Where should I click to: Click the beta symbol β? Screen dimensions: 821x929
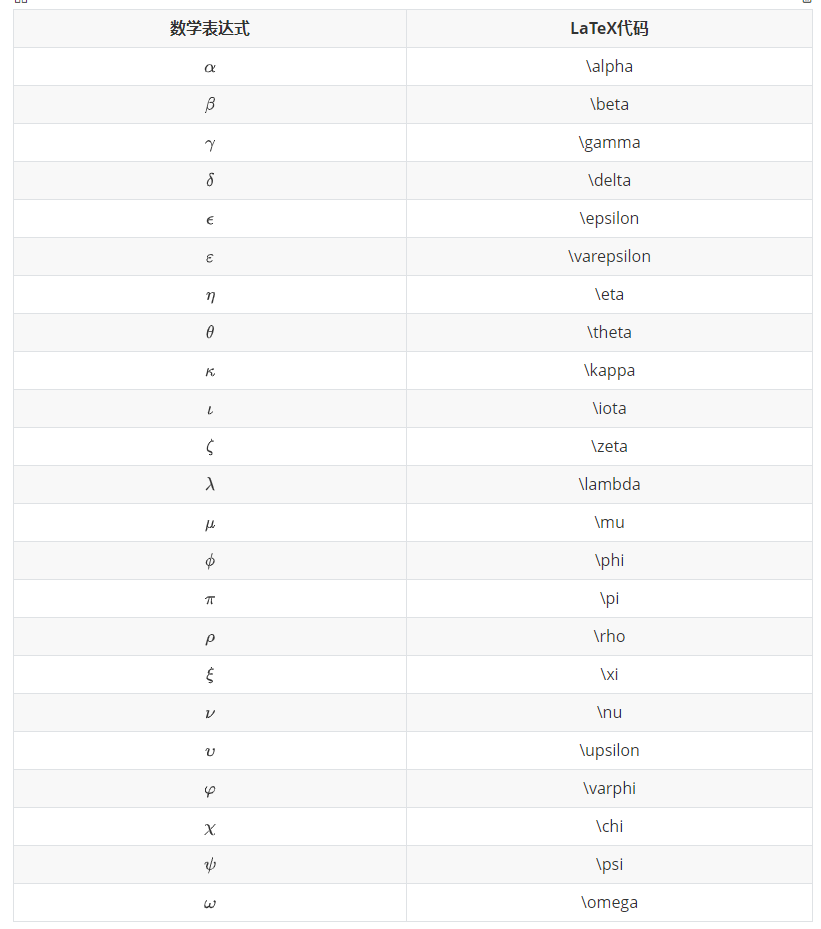[210, 105]
